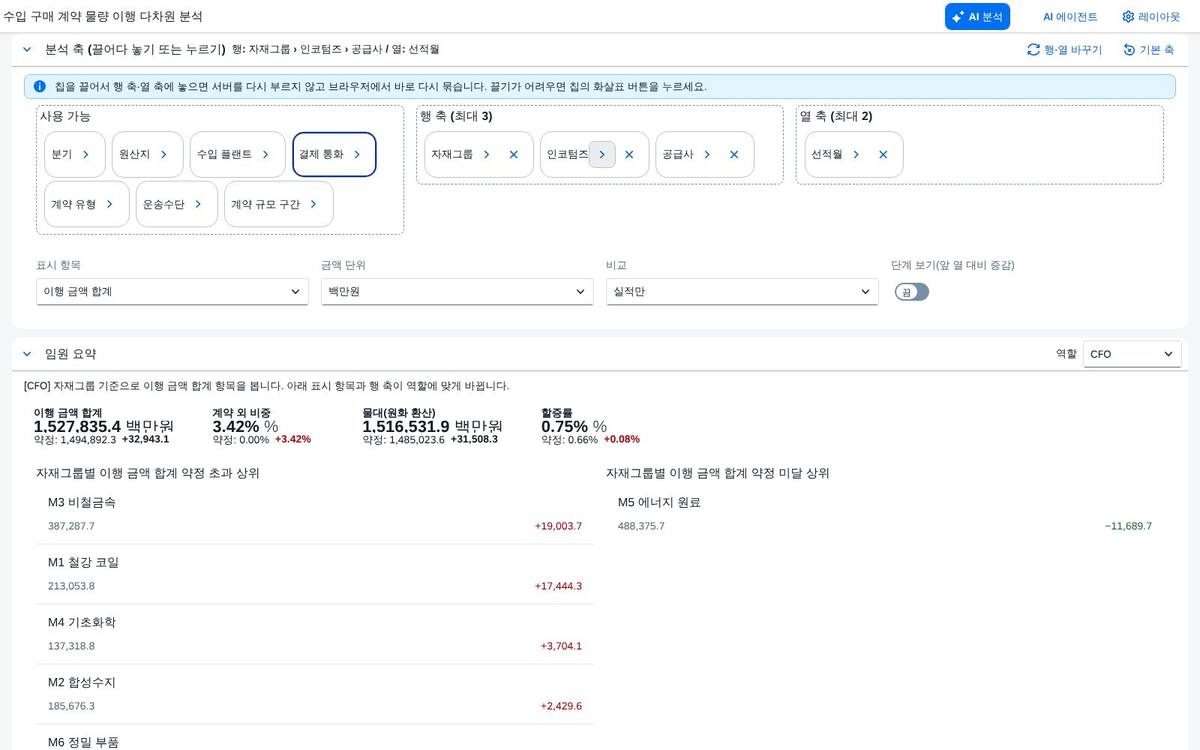Click the AI 분석 sparkle button

(x=977, y=17)
